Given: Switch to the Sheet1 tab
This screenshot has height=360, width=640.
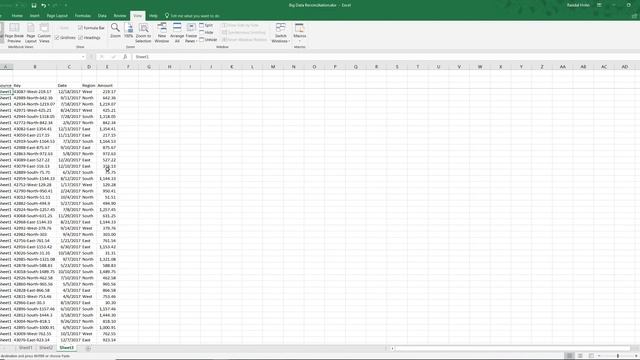Looking at the screenshot, I should (x=25, y=348).
